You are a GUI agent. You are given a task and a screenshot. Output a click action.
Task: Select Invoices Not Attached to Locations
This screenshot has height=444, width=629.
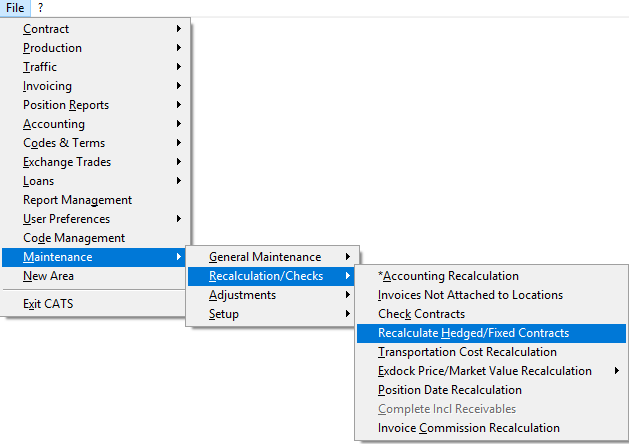(x=491, y=295)
